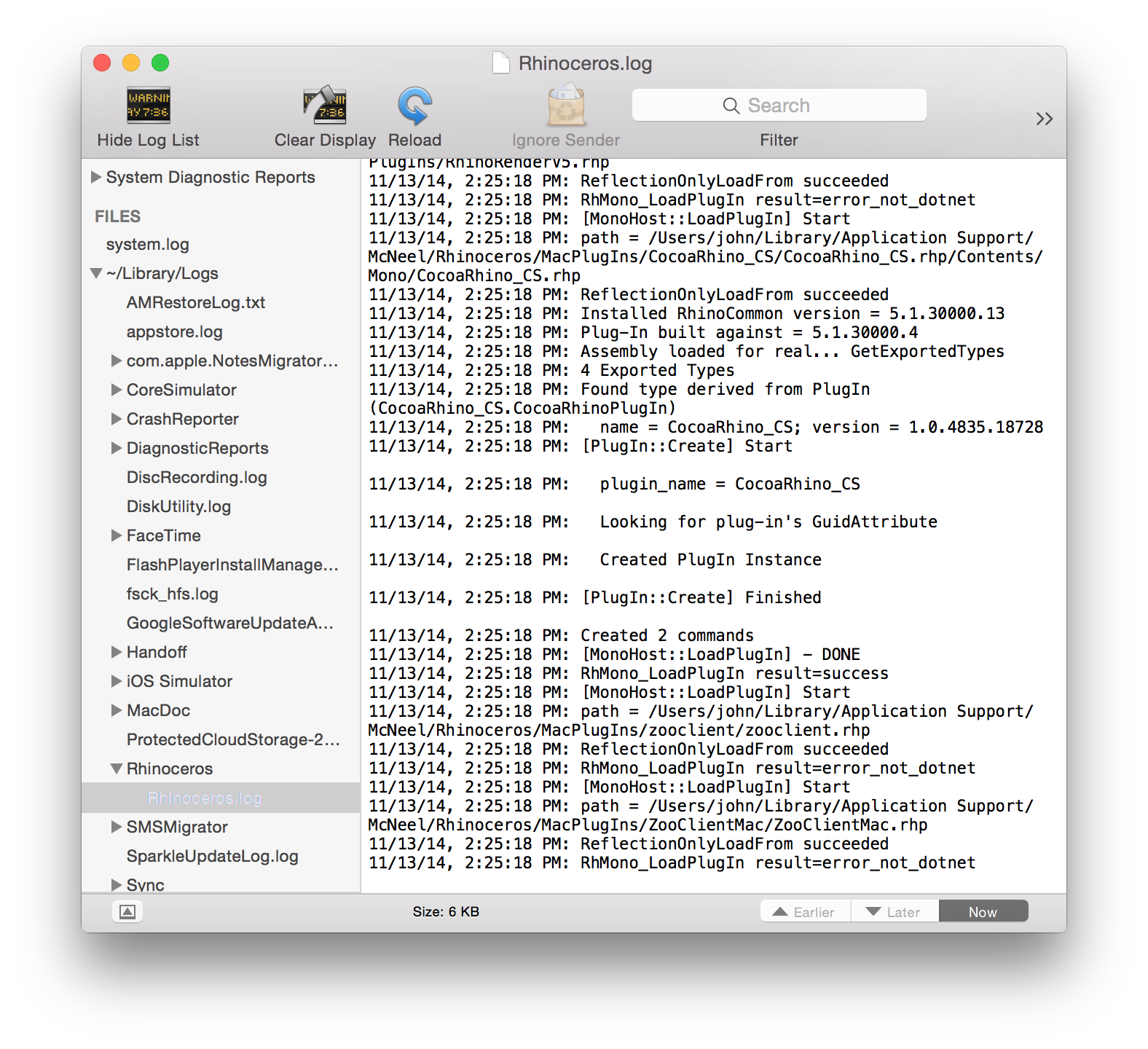Screen dimensions: 1148x1049
Task: Click the magnifying glass in Search field
Action: pos(731,106)
